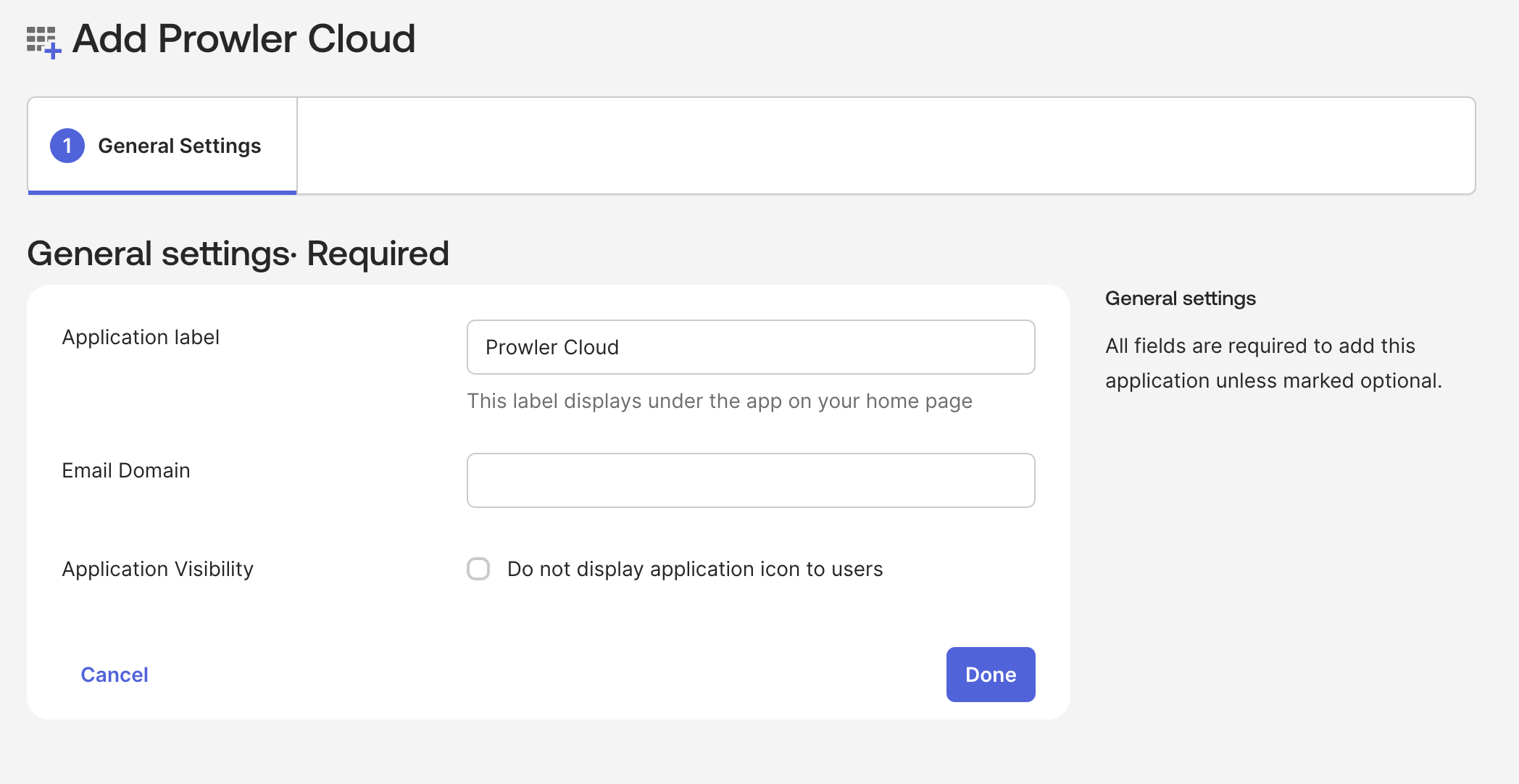Click the "Do not display application icon to users" label
The width and height of the screenshot is (1519, 784).
695,569
